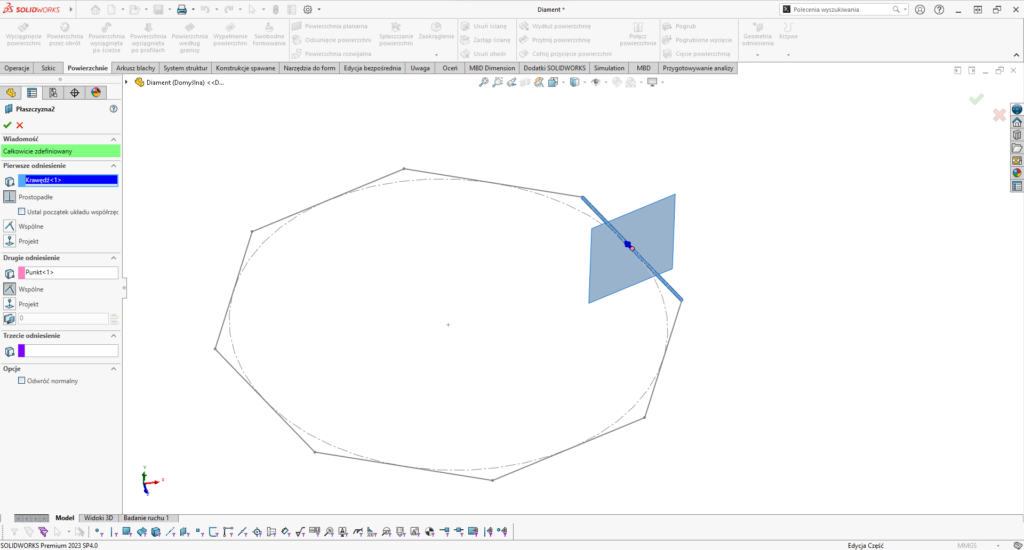This screenshot has height=550, width=1024.
Task: Collapse the Pierwsze odniesienie section
Action: click(113, 165)
